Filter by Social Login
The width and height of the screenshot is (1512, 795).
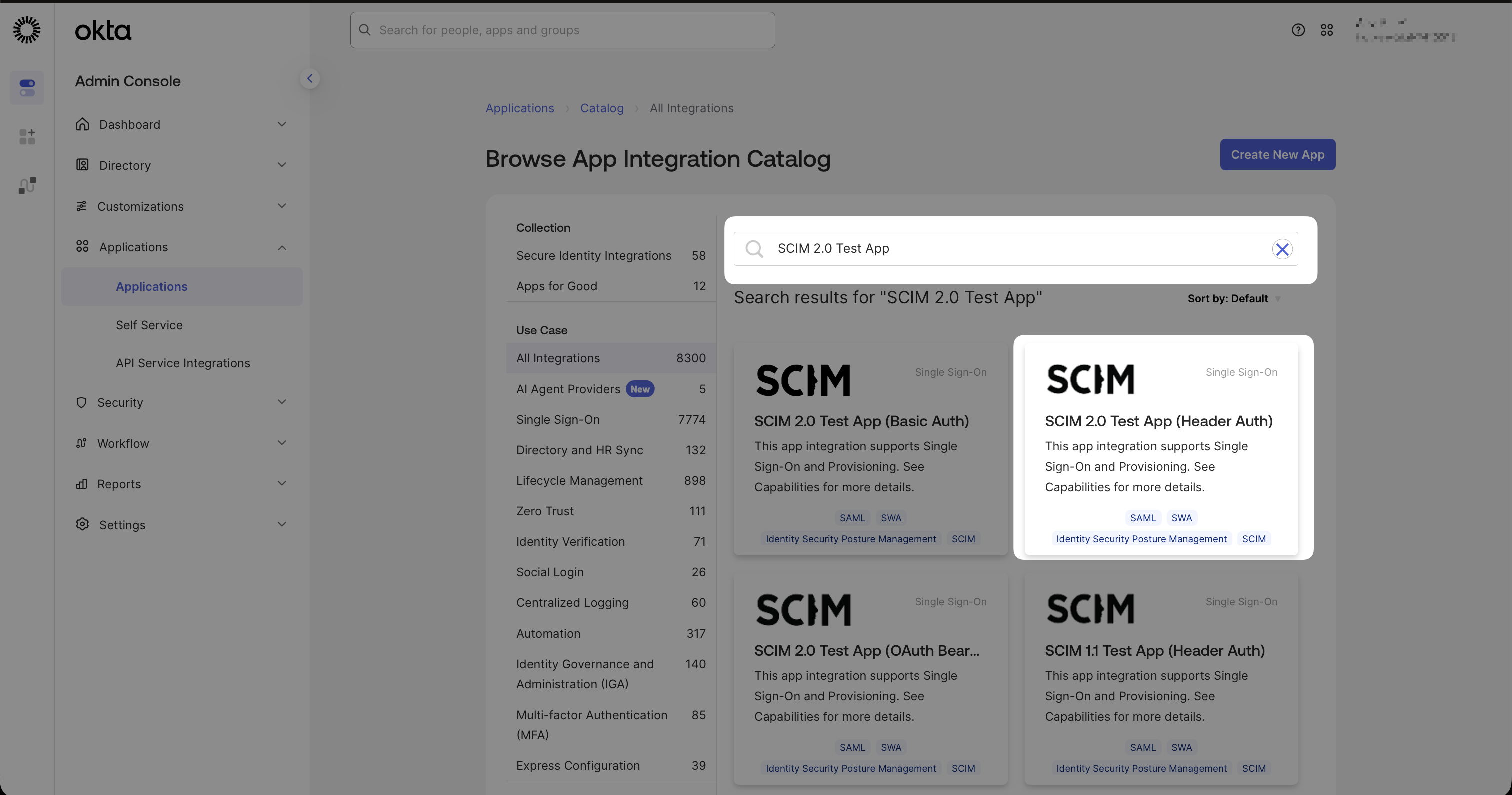(611, 572)
